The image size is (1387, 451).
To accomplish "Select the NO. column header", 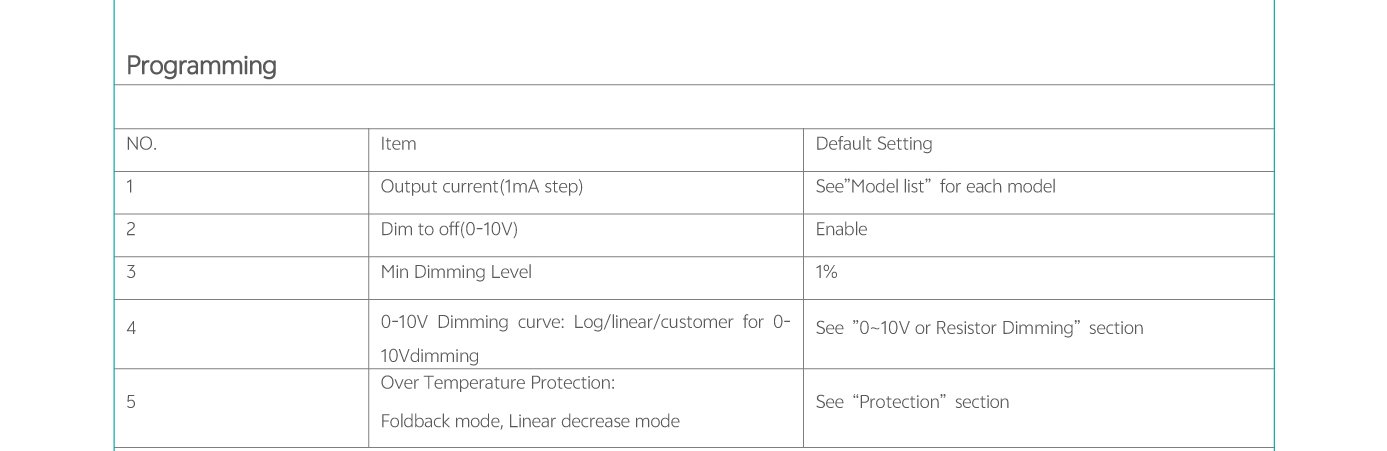I will click(x=142, y=144).
